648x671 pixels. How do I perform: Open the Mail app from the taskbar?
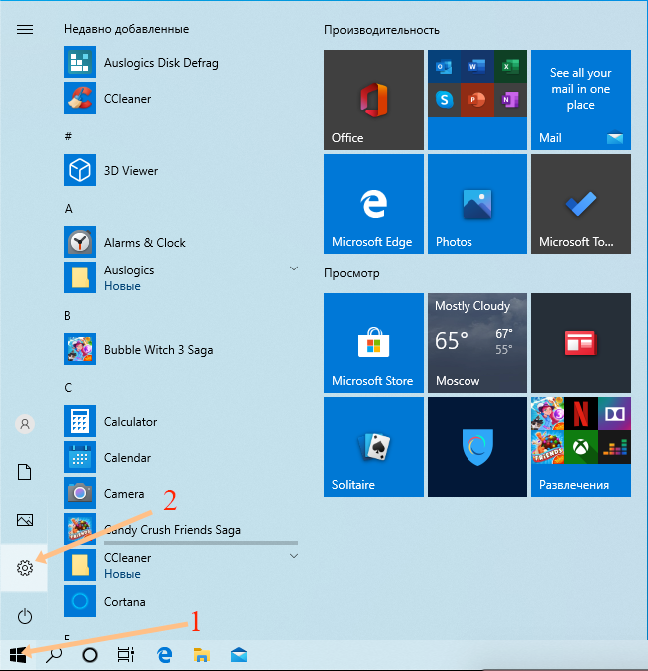pos(239,655)
